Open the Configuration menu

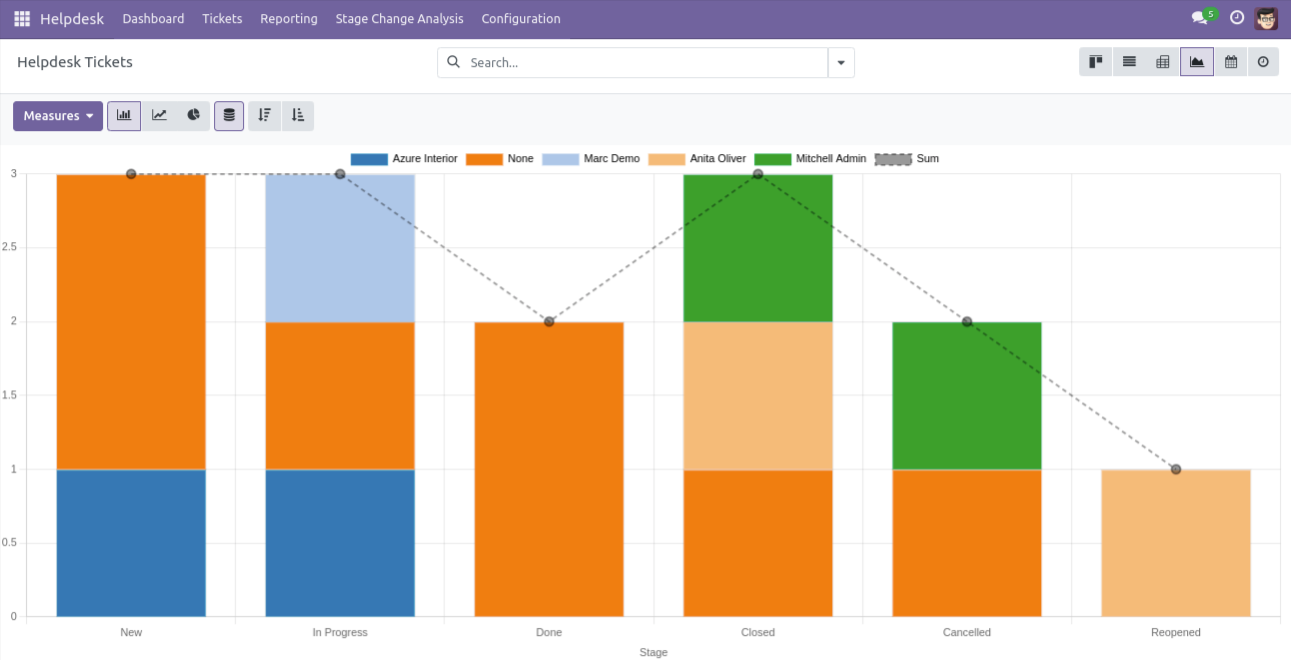tap(521, 19)
